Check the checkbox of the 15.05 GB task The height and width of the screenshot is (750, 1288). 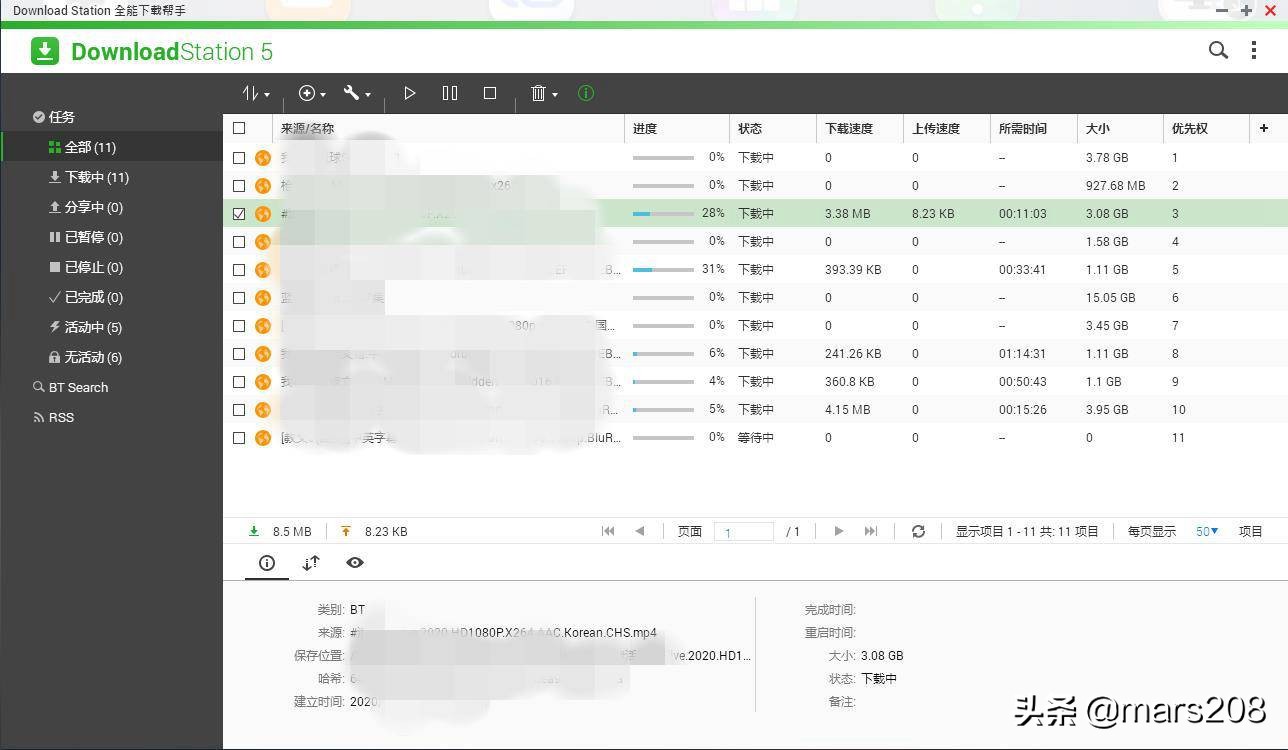[240, 297]
